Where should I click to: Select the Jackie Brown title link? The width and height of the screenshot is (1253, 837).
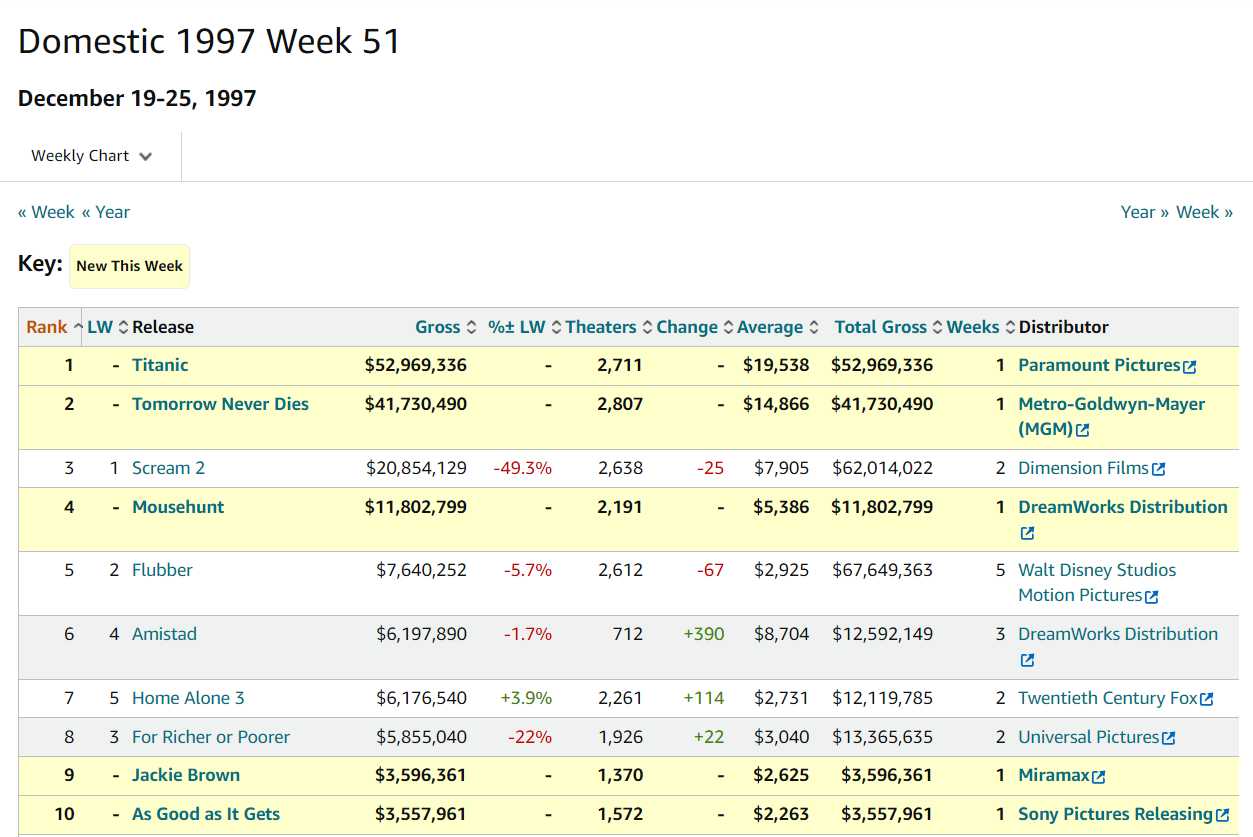[x=186, y=775]
